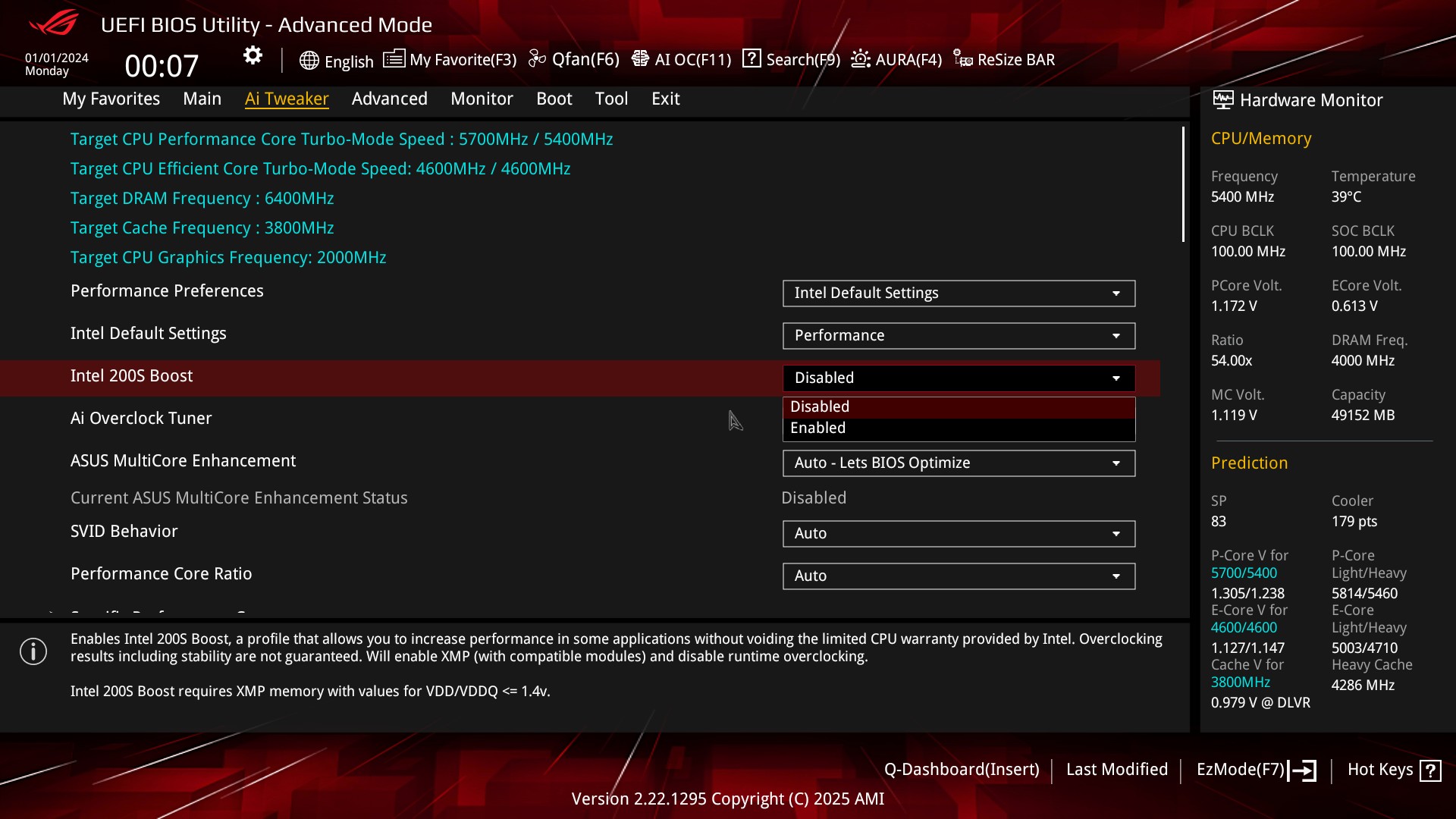Click the settings gear icon
Image resolution: width=1456 pixels, height=819 pixels.
[x=253, y=55]
